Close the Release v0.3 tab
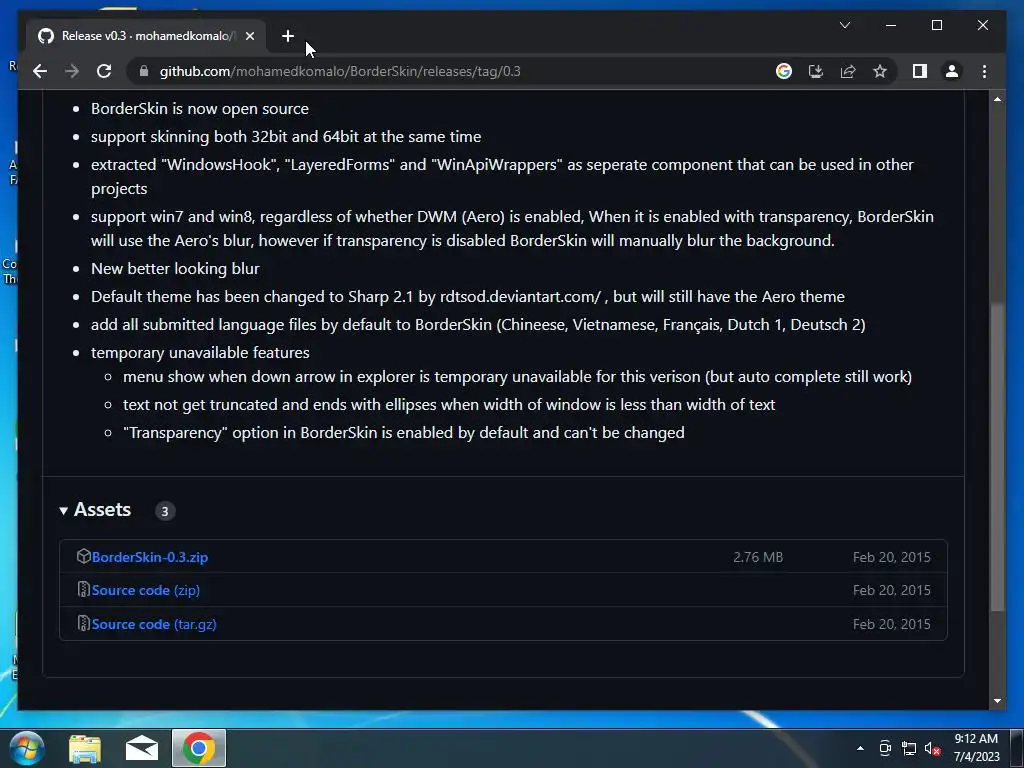This screenshot has width=1024, height=768. [x=249, y=36]
